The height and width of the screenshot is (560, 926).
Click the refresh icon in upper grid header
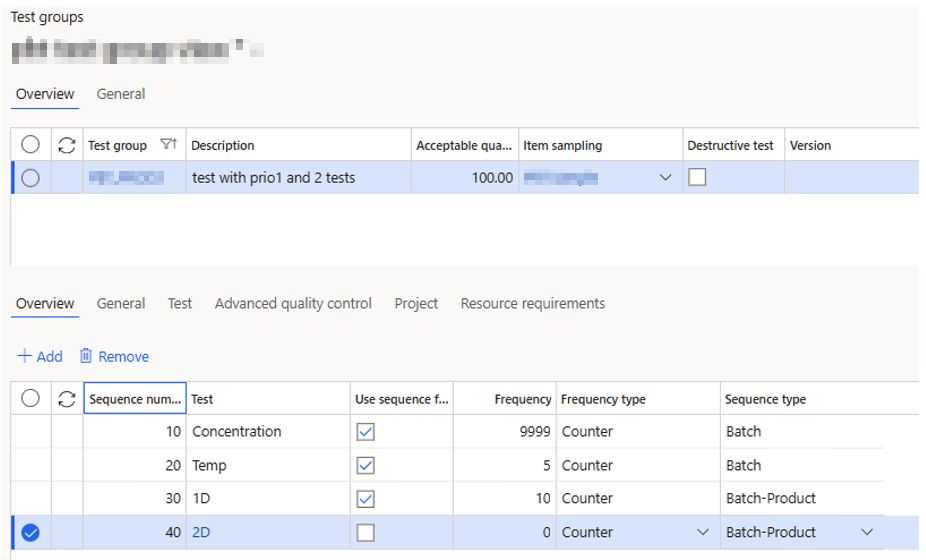click(x=67, y=146)
